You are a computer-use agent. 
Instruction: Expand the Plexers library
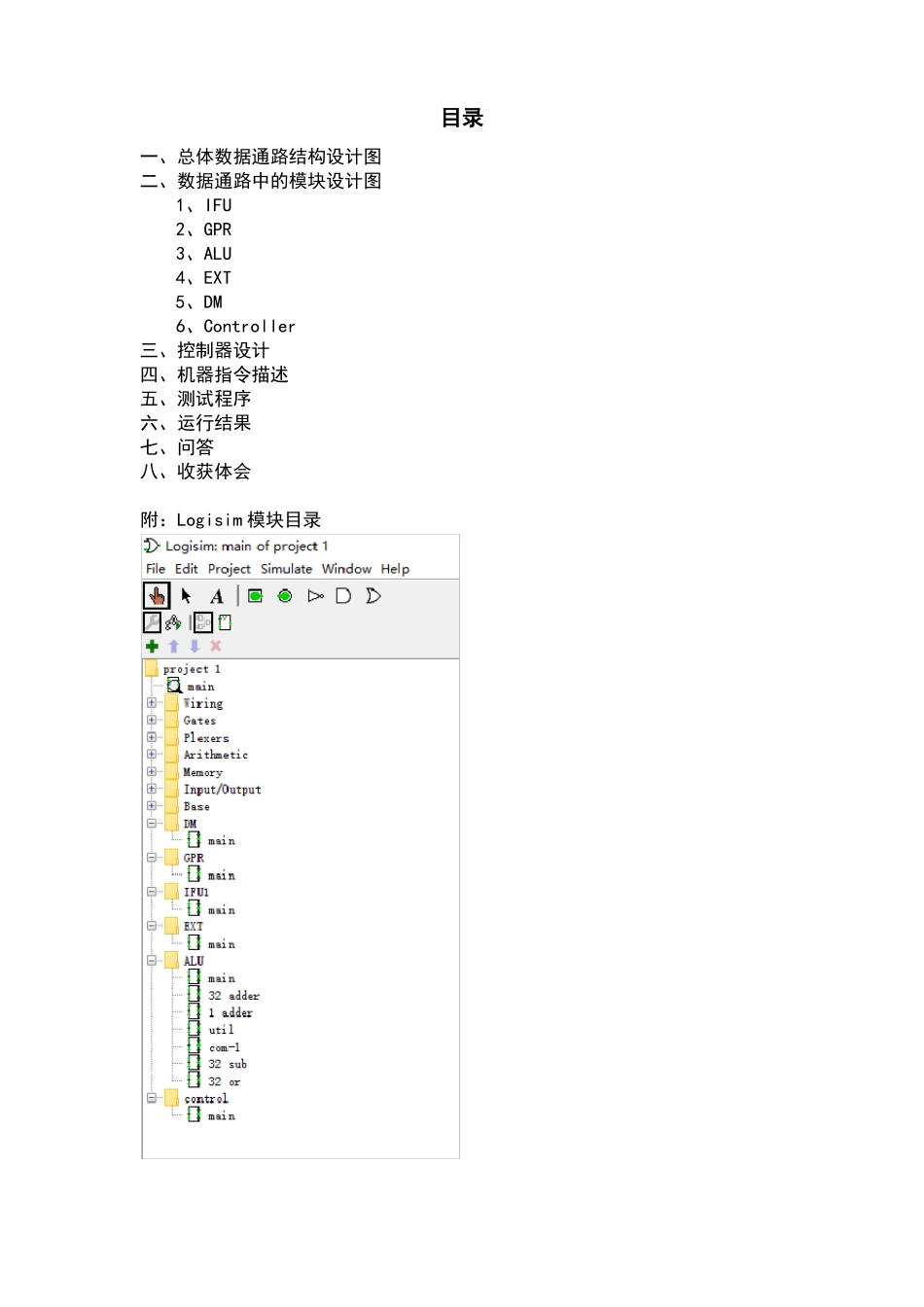coord(152,737)
